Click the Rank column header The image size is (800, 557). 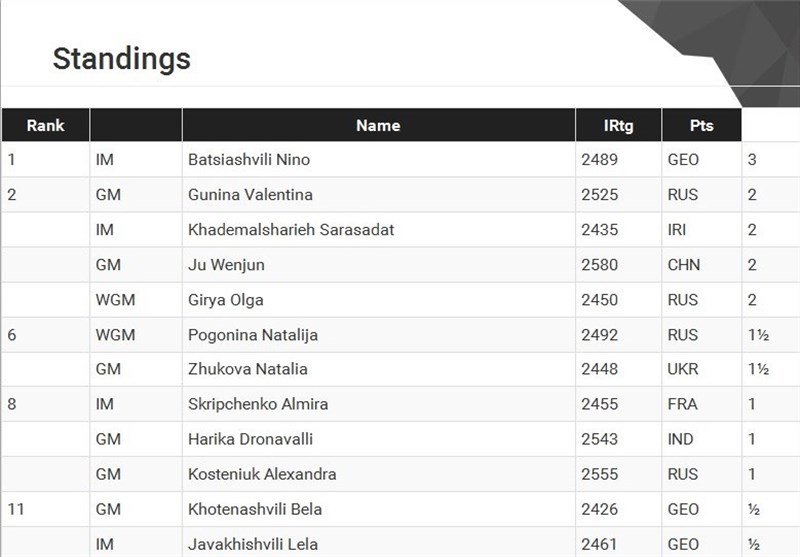(x=45, y=126)
